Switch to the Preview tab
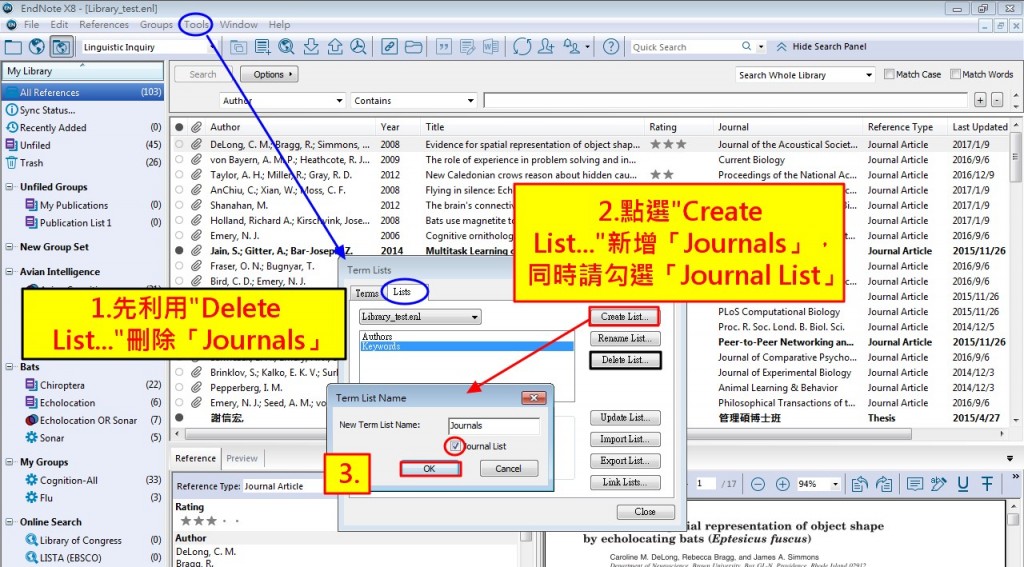 tap(242, 459)
